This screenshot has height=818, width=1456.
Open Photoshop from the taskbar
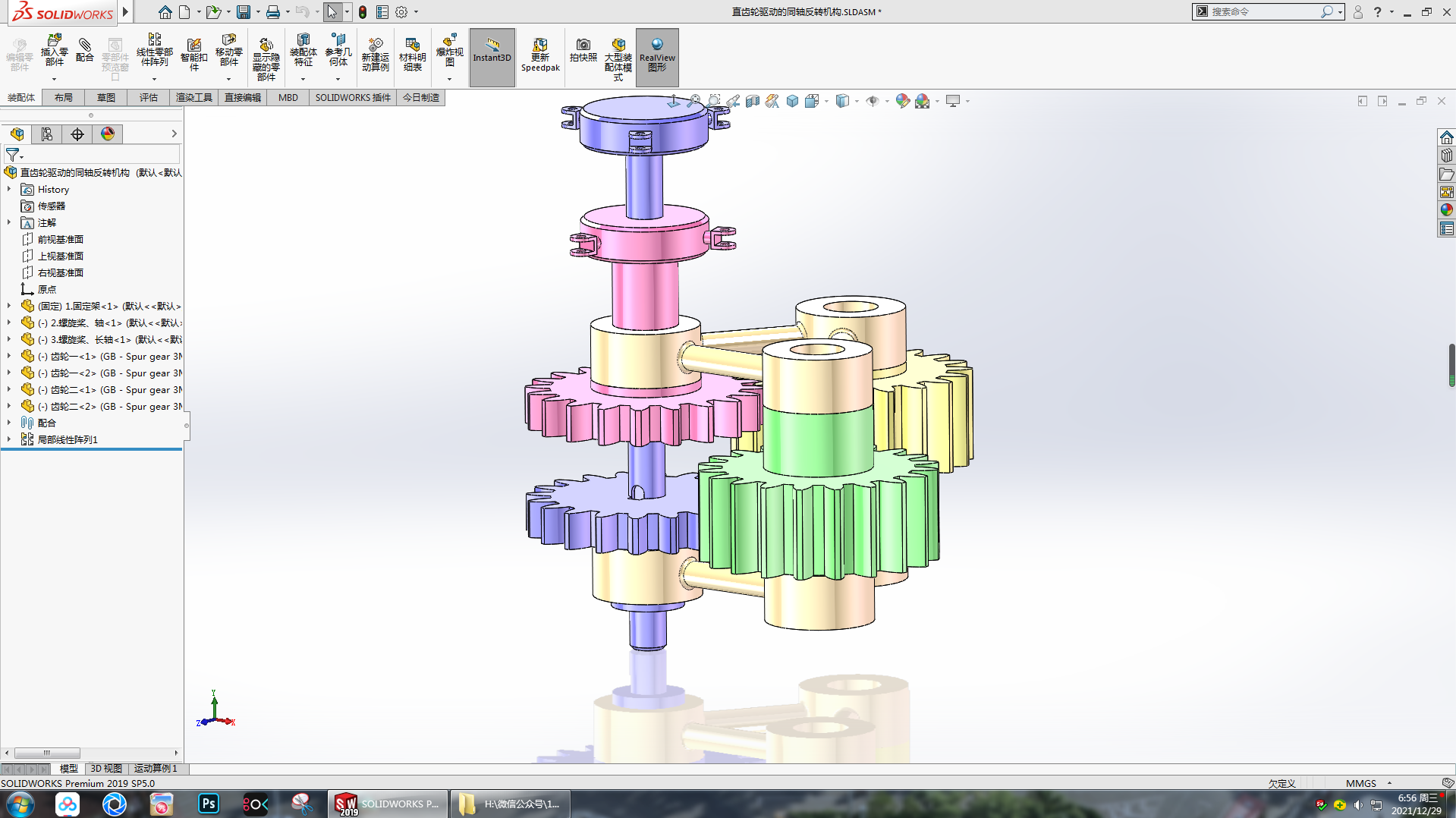[x=209, y=804]
